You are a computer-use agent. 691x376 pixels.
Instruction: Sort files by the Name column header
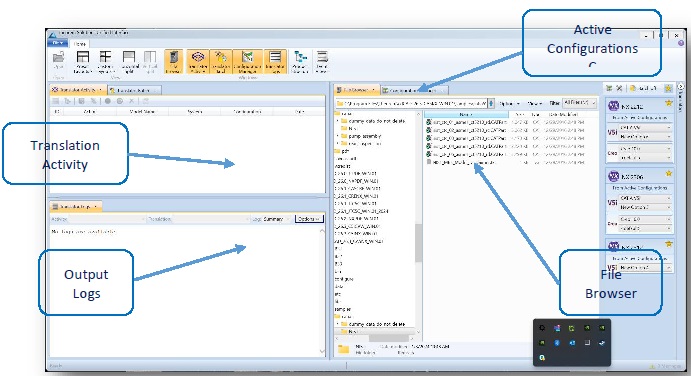point(466,114)
